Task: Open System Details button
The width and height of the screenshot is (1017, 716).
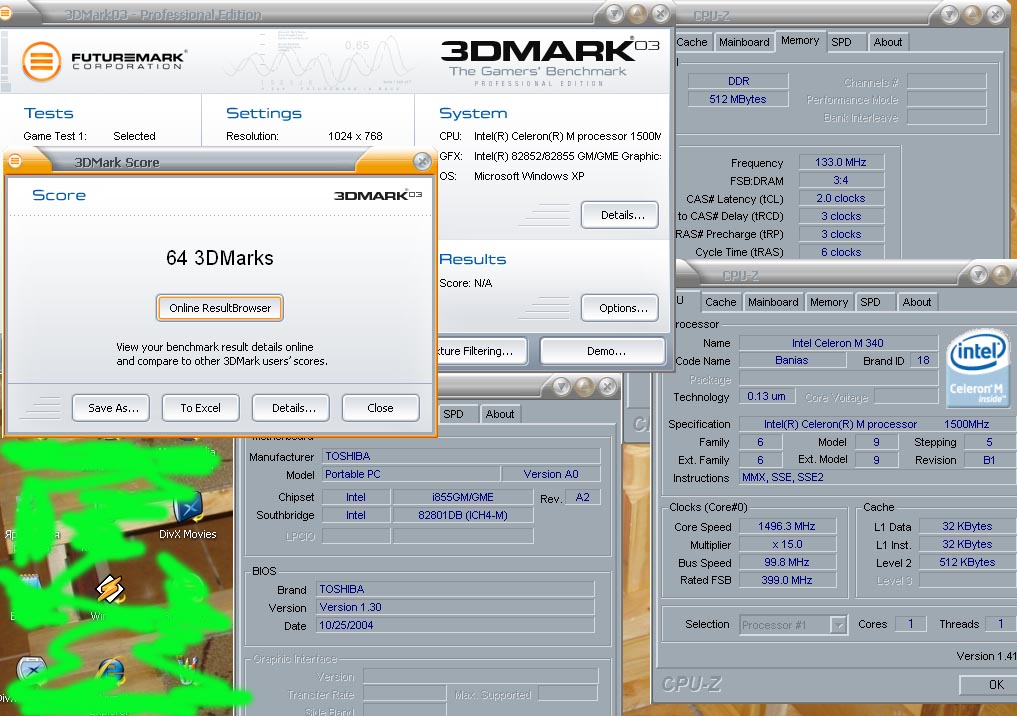Action: click(x=620, y=215)
